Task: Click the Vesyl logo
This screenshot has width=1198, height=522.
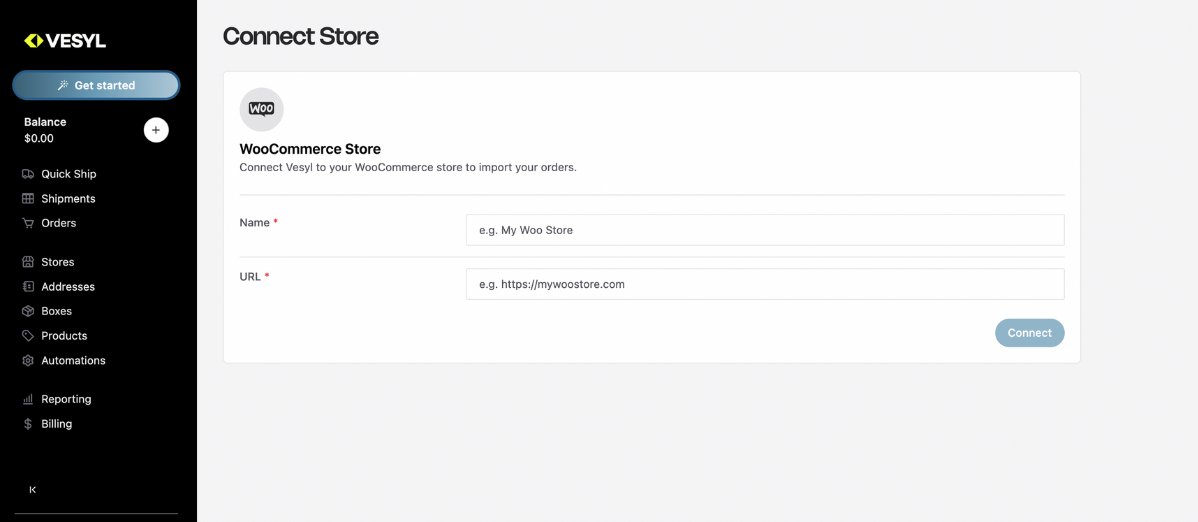Action: tap(65, 41)
